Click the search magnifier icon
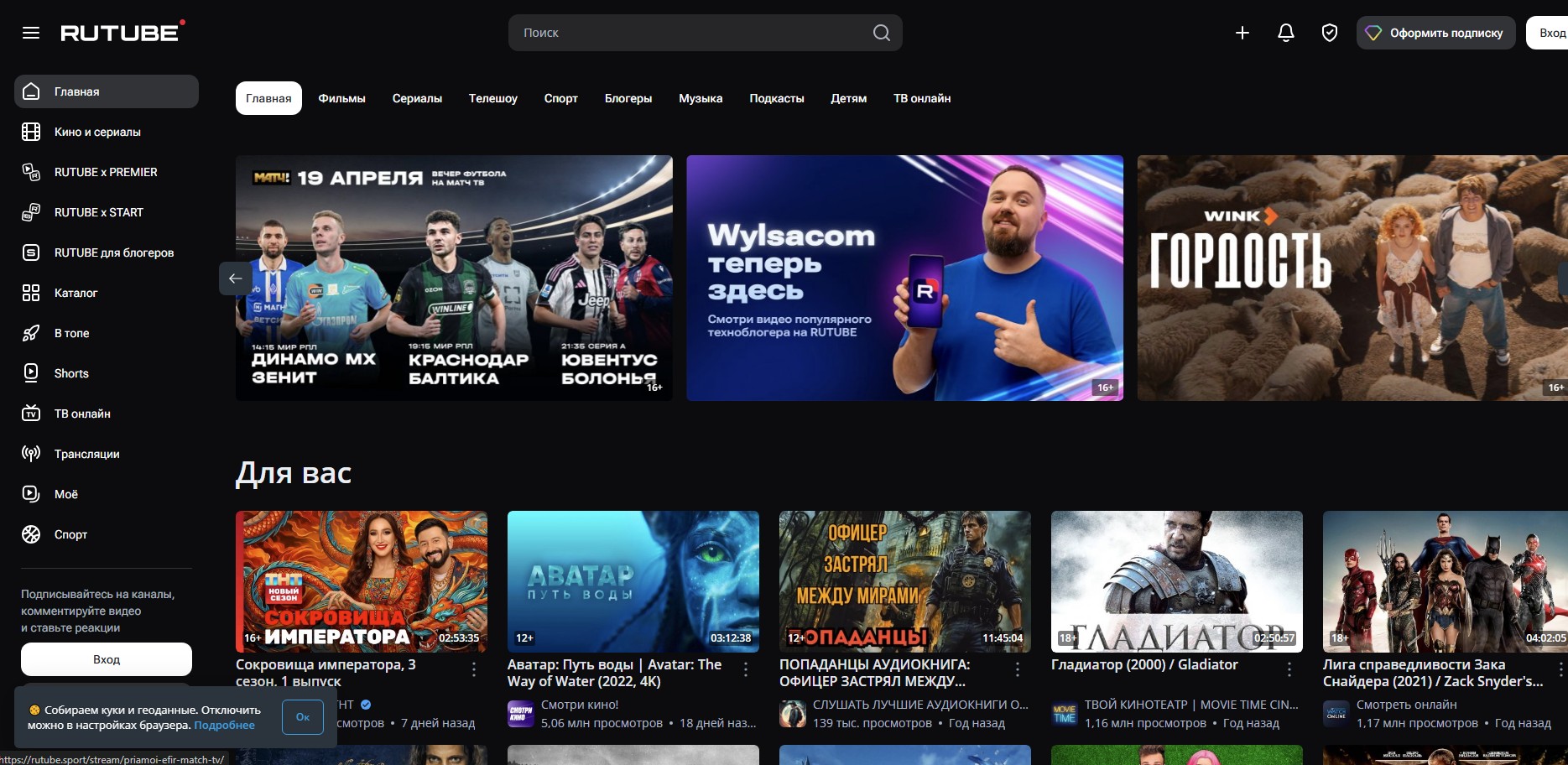The width and height of the screenshot is (1568, 765). (881, 33)
